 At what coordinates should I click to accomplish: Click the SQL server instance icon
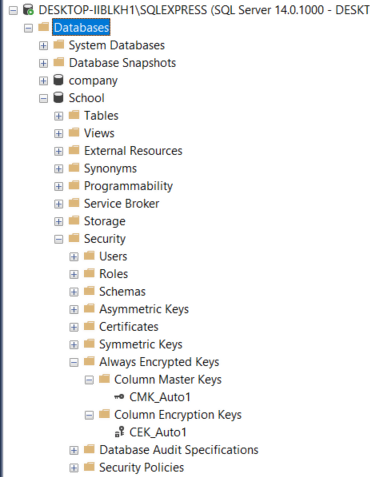click(x=28, y=10)
